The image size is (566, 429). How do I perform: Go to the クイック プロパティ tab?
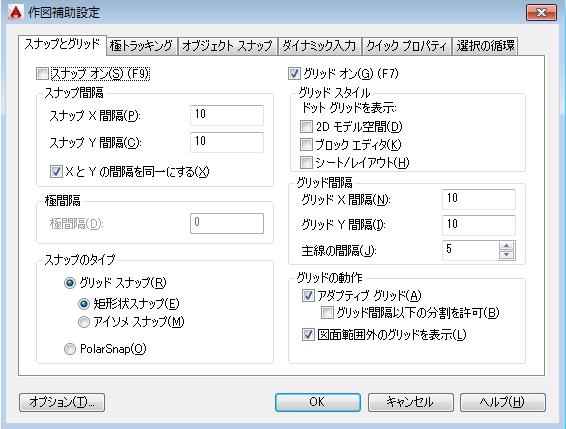tap(406, 46)
